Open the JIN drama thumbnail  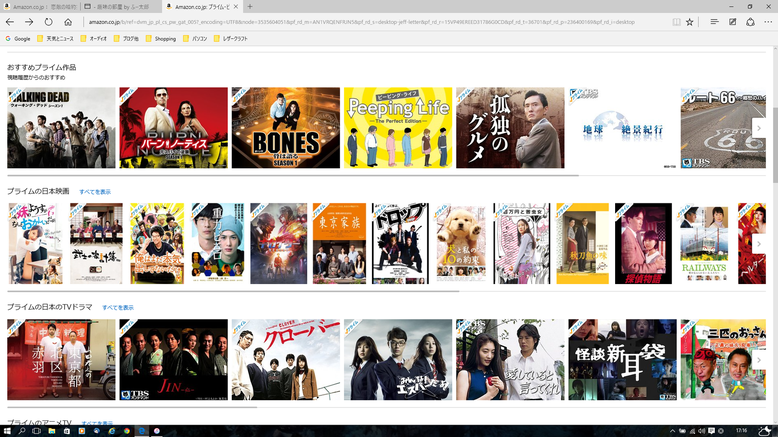(174, 360)
